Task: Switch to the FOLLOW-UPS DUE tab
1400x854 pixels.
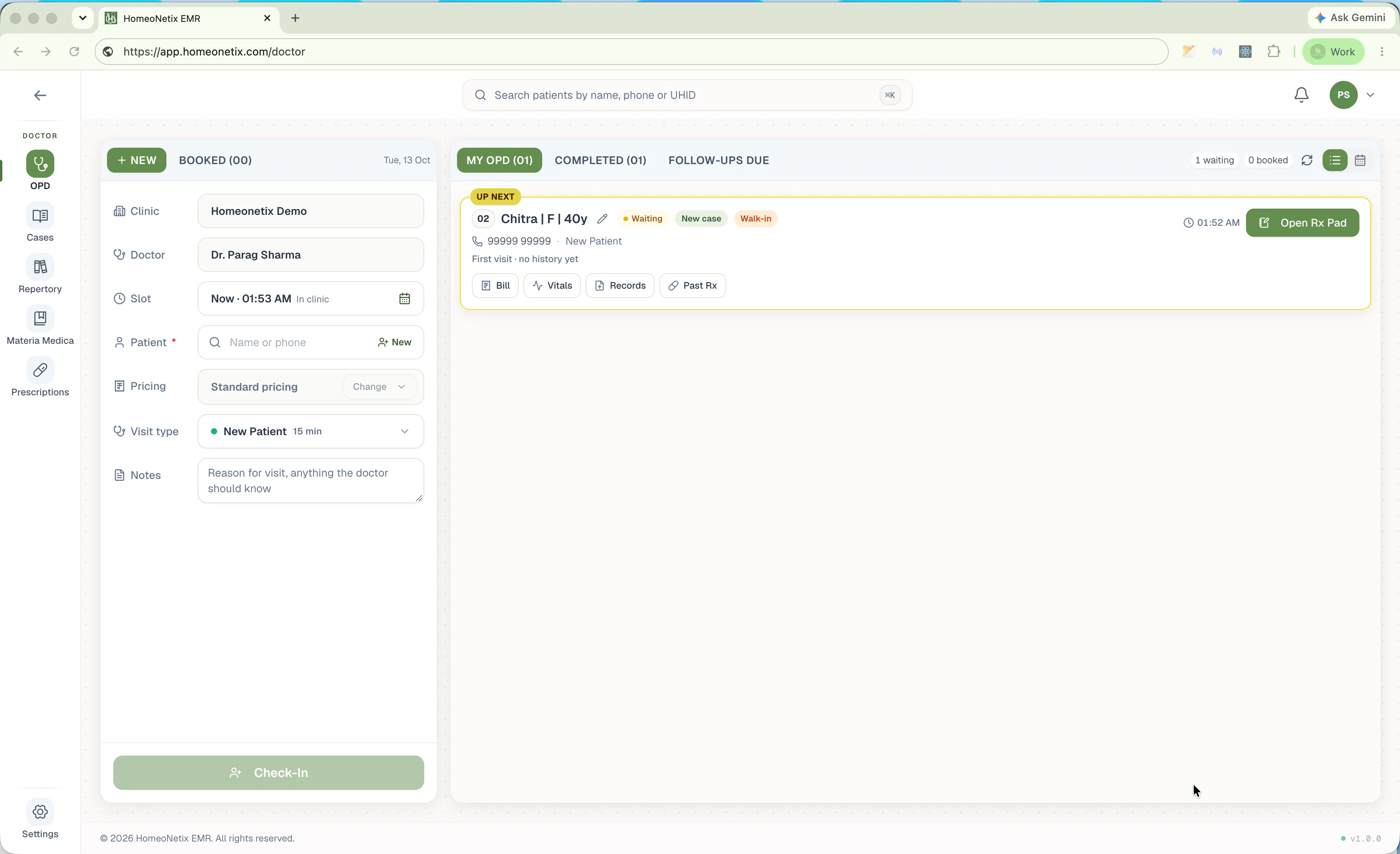Action: tap(719, 160)
